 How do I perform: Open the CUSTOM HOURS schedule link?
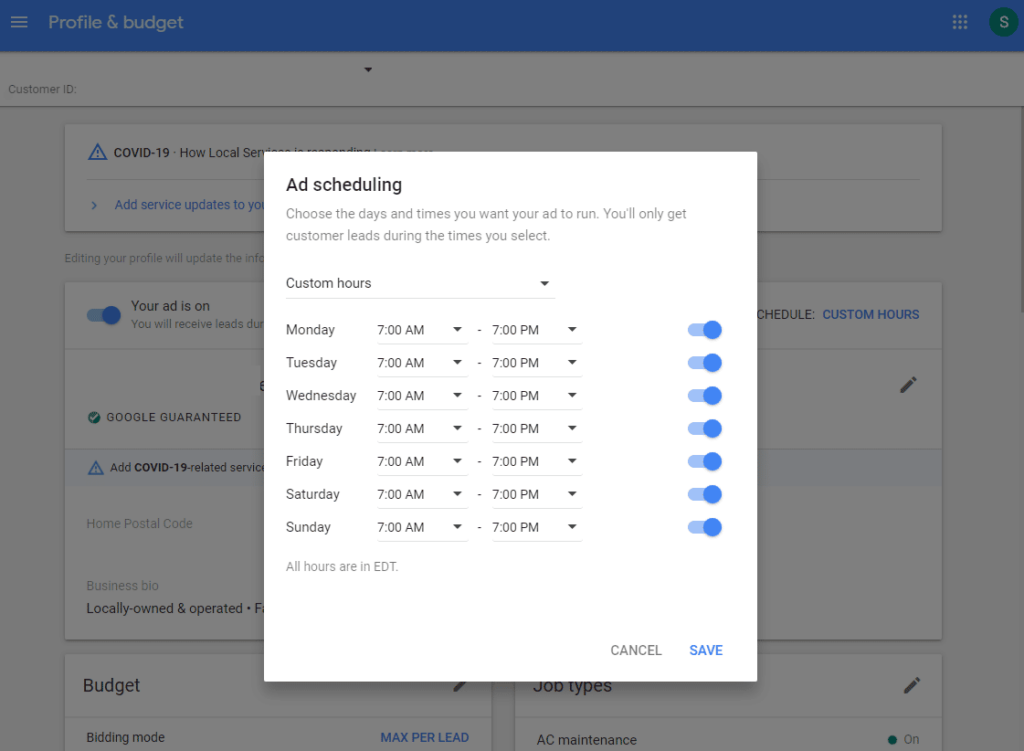point(870,314)
